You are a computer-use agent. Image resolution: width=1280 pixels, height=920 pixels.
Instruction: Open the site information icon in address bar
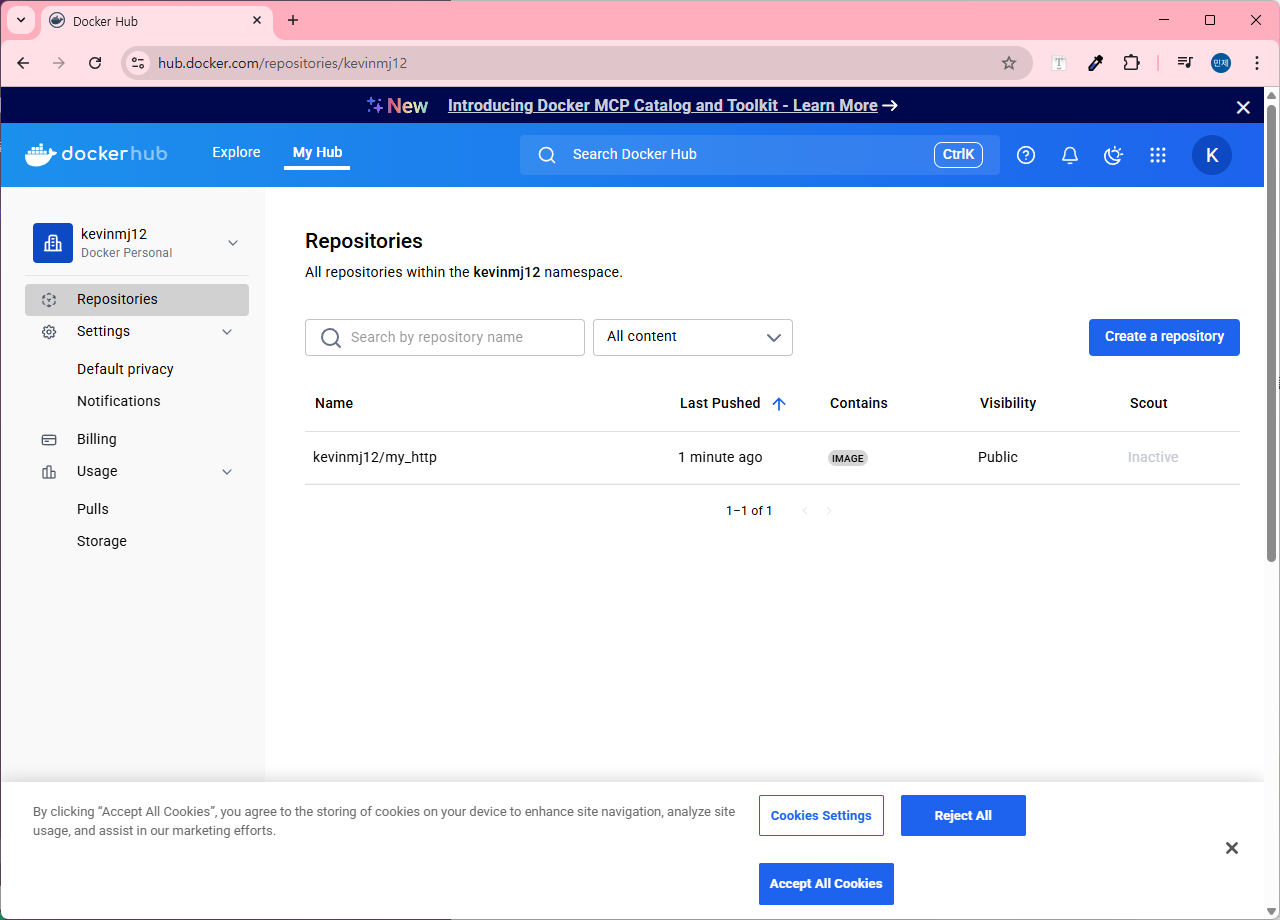(138, 63)
